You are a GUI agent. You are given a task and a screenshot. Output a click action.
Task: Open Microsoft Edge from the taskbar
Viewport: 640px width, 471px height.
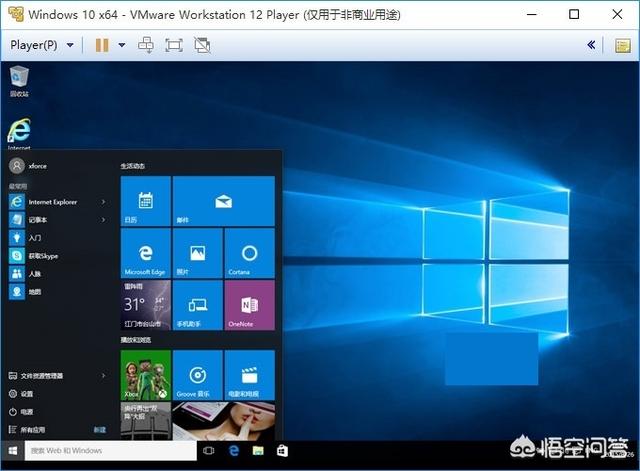tap(233, 451)
